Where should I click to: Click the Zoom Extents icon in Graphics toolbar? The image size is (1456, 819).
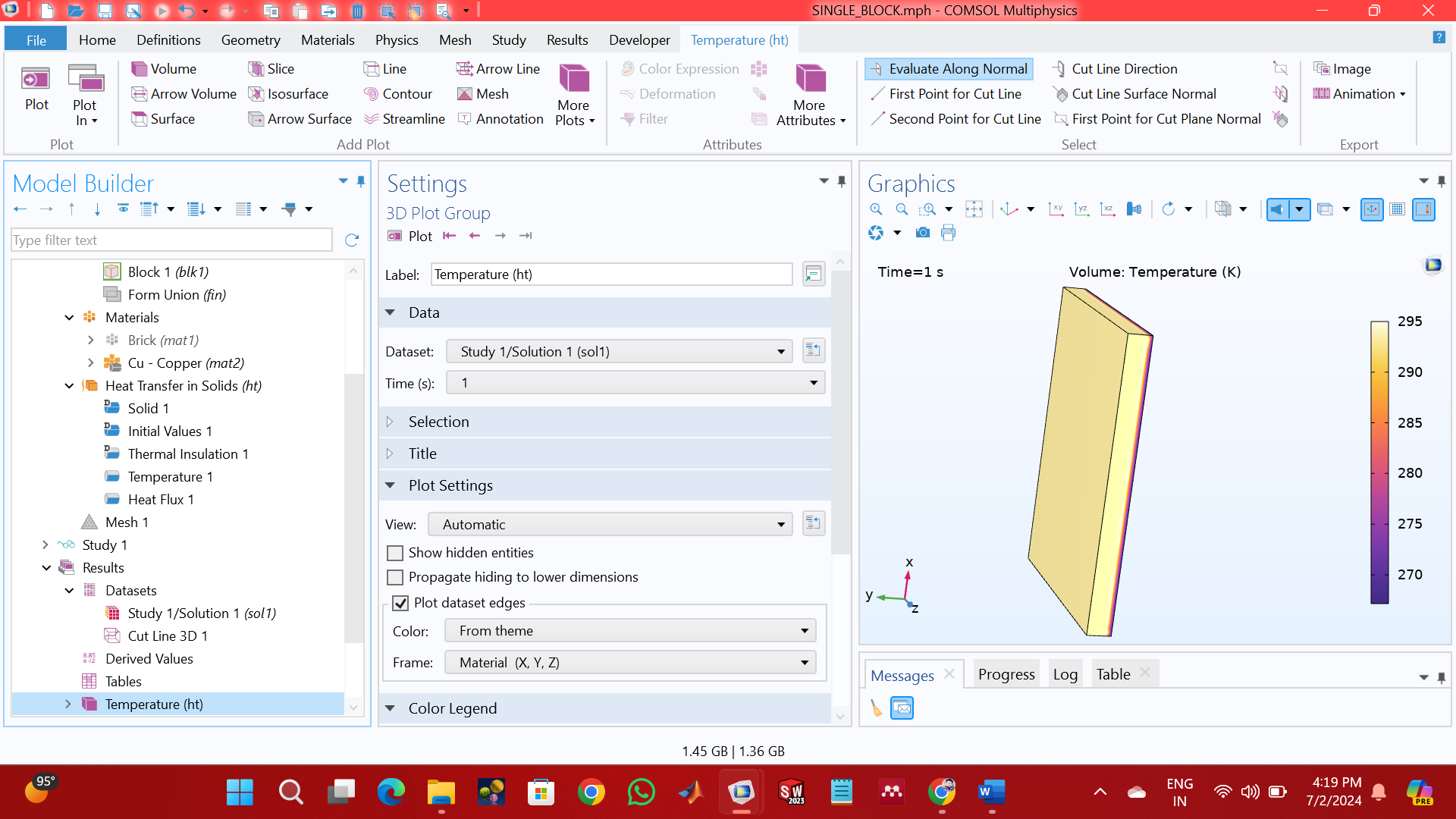[974, 209]
